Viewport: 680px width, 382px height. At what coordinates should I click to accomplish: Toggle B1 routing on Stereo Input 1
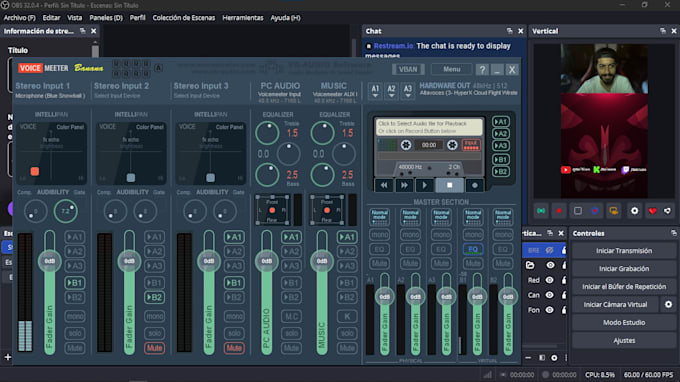click(x=75, y=283)
